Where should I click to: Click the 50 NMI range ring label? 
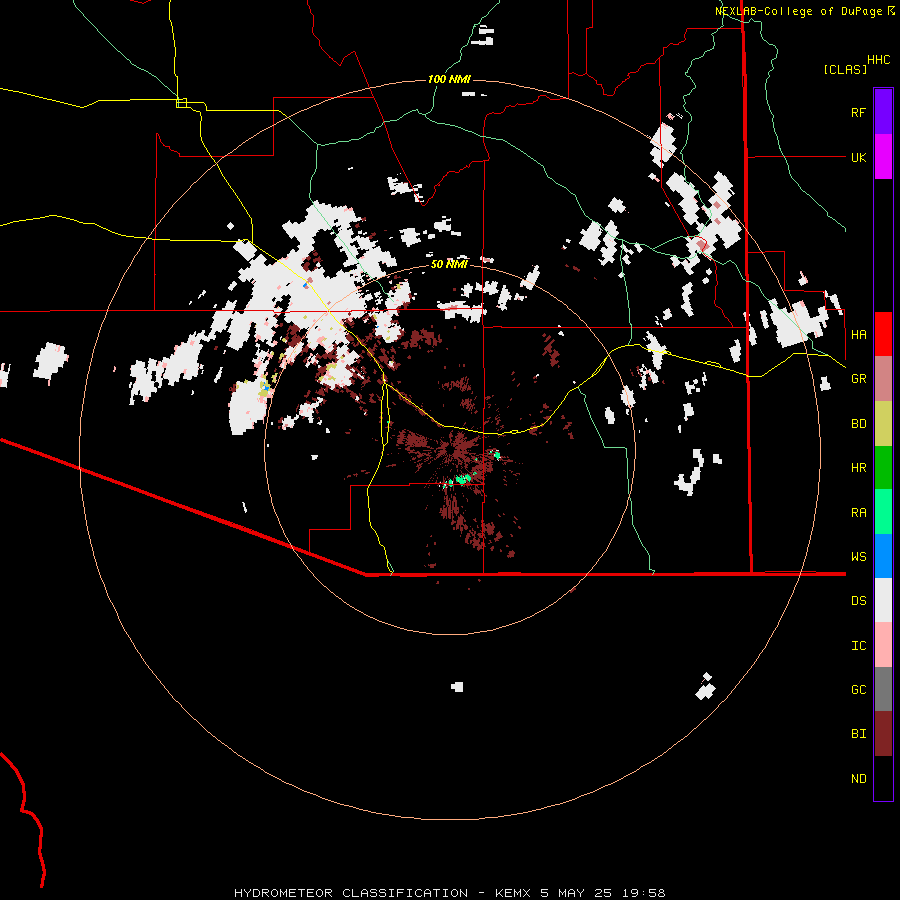point(449,264)
